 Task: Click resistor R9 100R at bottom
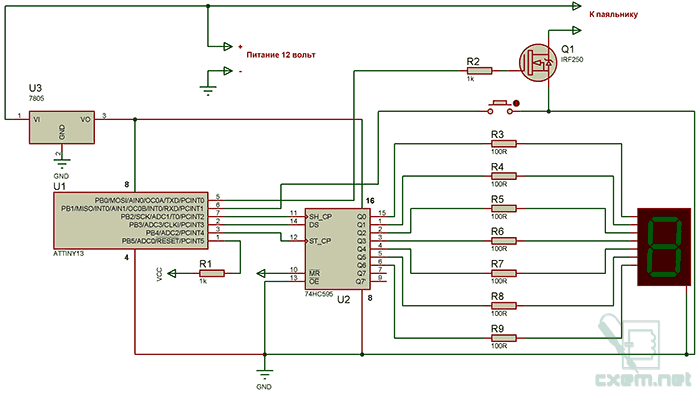504,338
